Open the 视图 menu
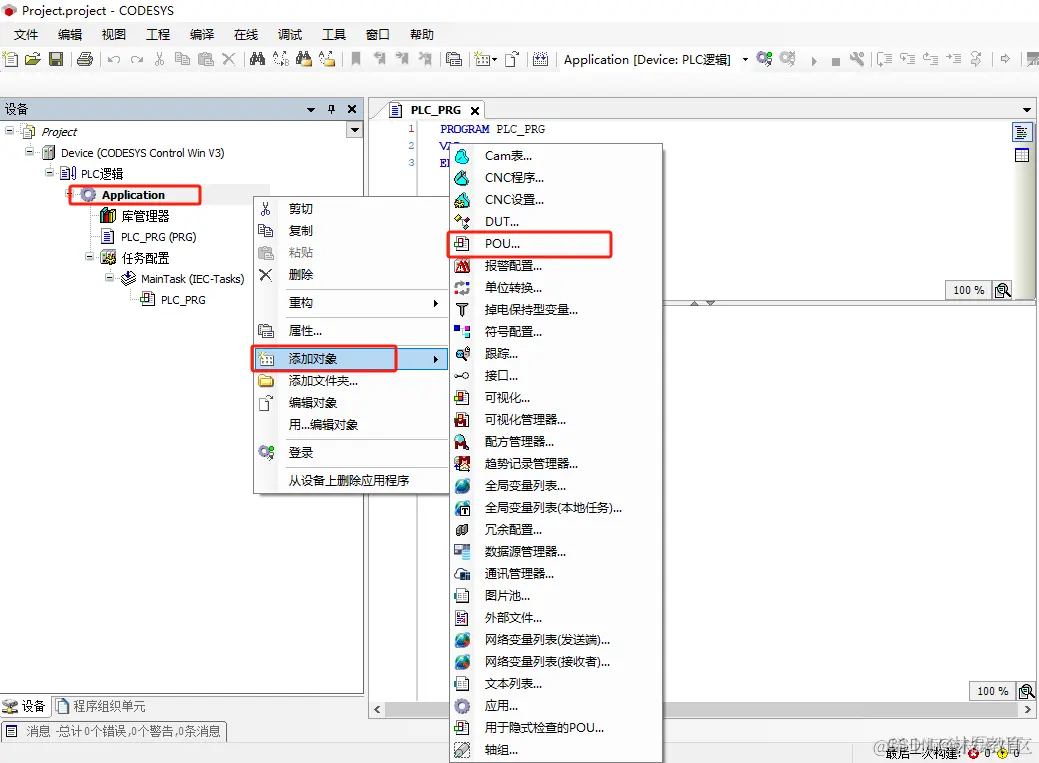Image resolution: width=1039 pixels, height=763 pixels. click(113, 34)
